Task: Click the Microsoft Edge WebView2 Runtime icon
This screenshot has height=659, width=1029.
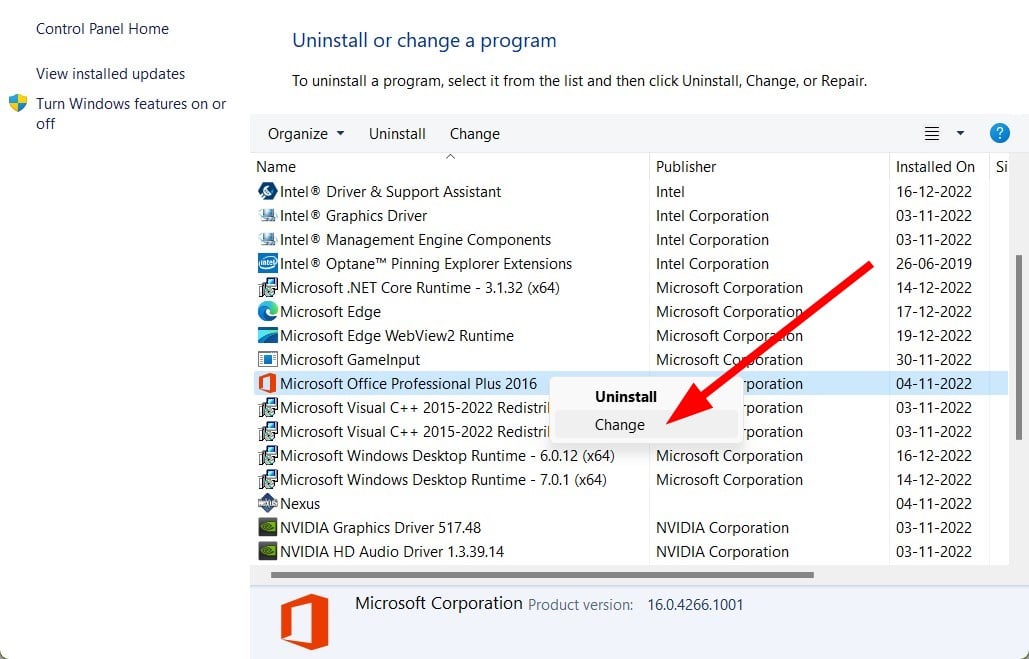Action: (x=267, y=335)
